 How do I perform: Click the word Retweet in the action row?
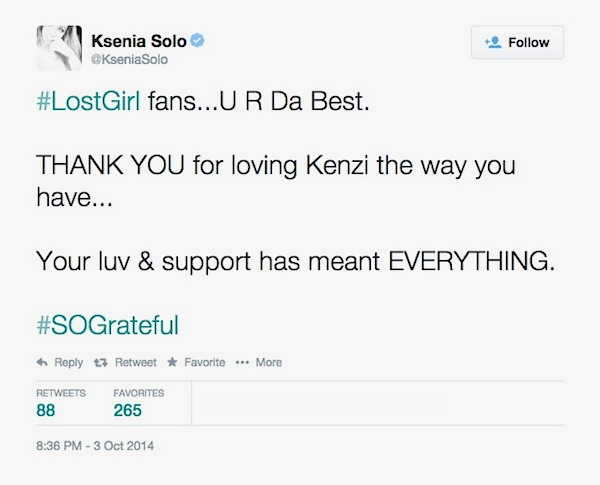[x=138, y=362]
